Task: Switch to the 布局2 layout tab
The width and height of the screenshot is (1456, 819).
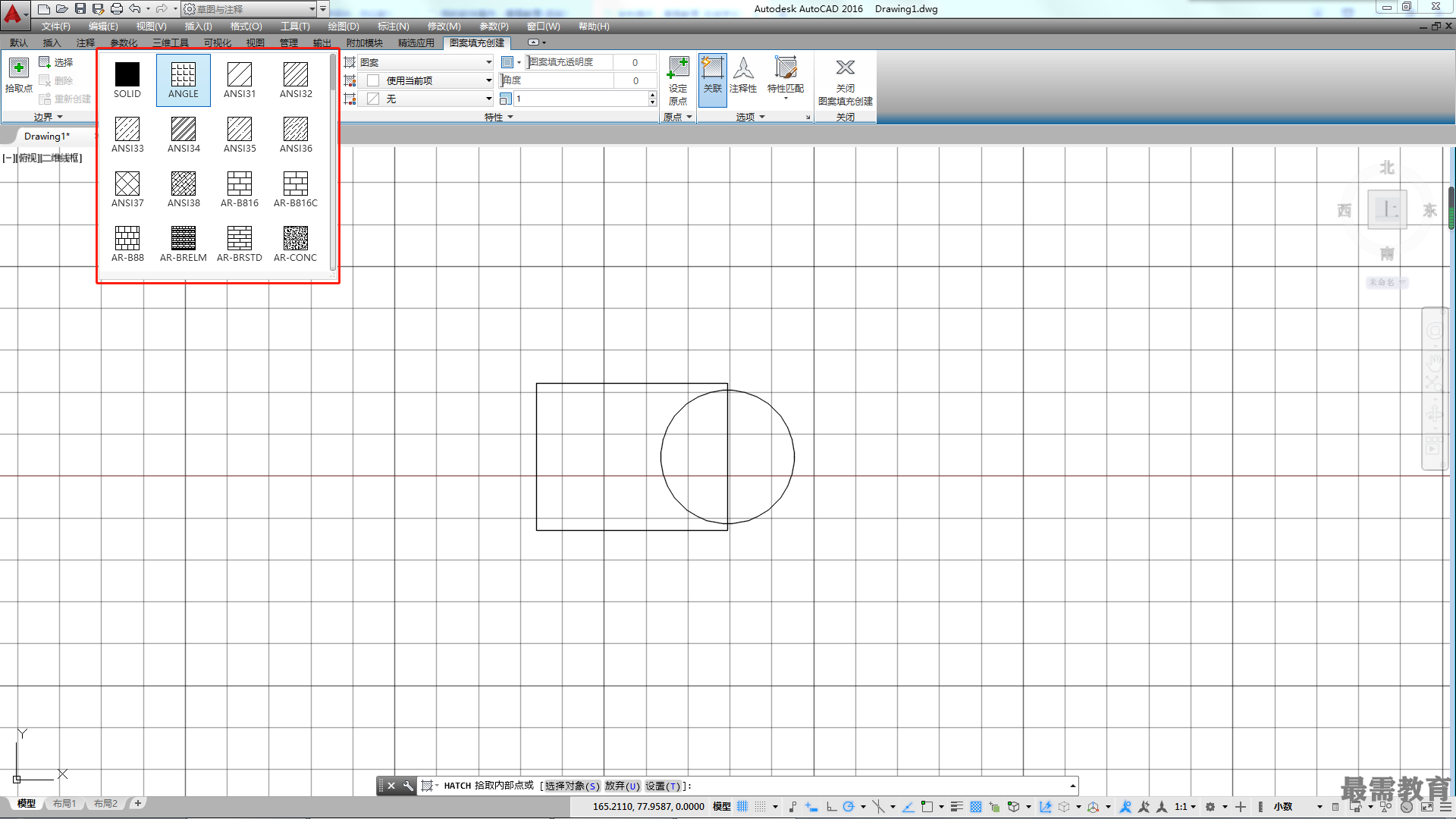Action: tap(105, 804)
